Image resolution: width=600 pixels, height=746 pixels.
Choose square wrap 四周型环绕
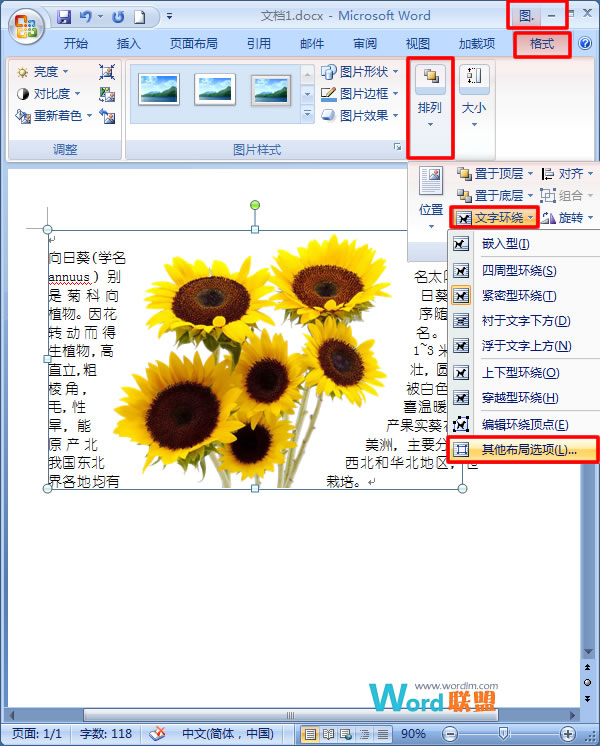click(x=519, y=271)
